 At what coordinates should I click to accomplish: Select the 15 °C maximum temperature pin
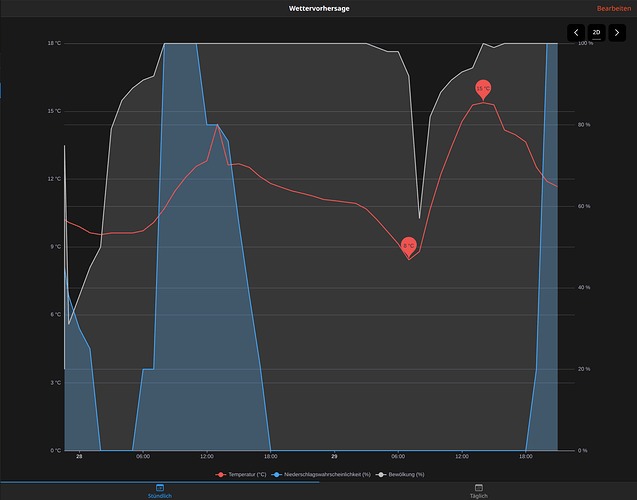483,89
